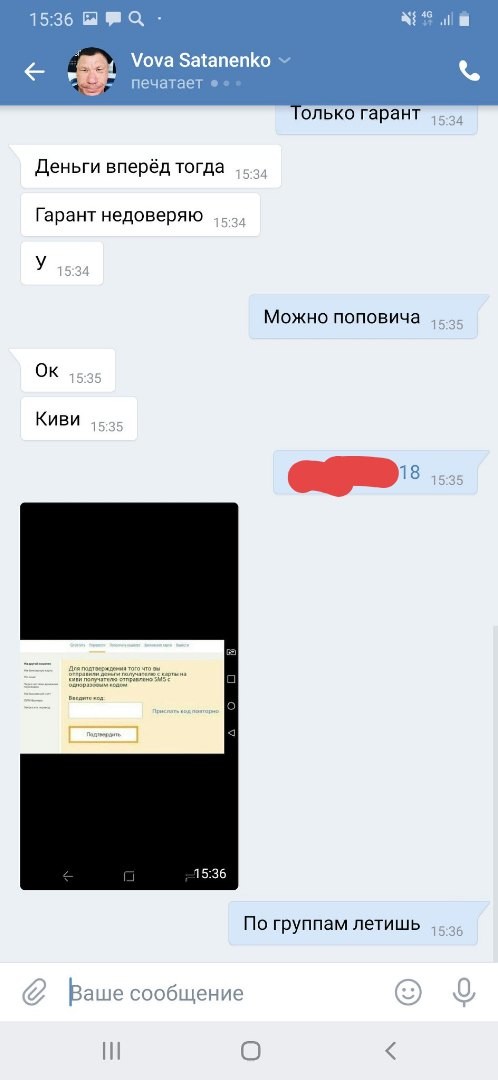Open the emoji smiley picker
This screenshot has width=498, height=1080.
[408, 992]
